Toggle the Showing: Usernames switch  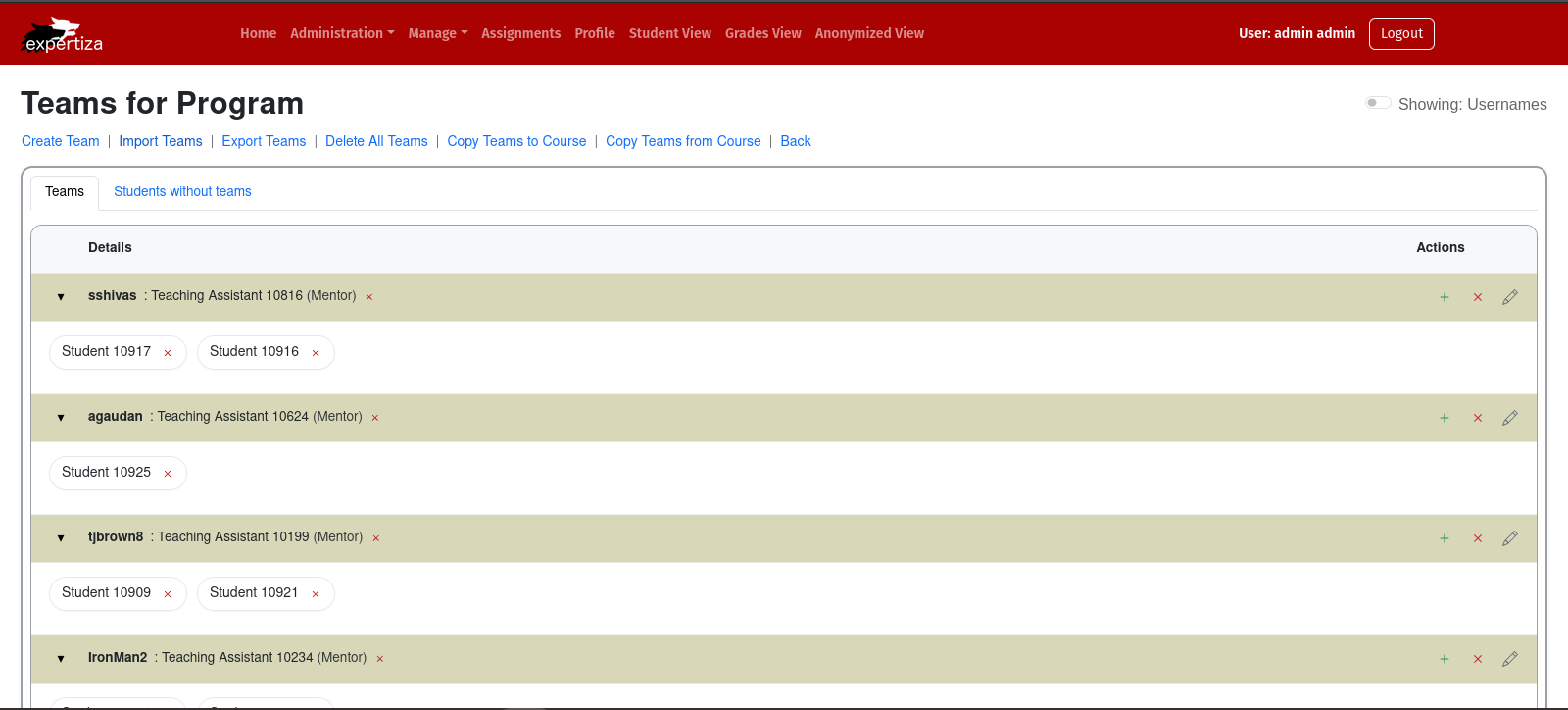[x=1378, y=103]
